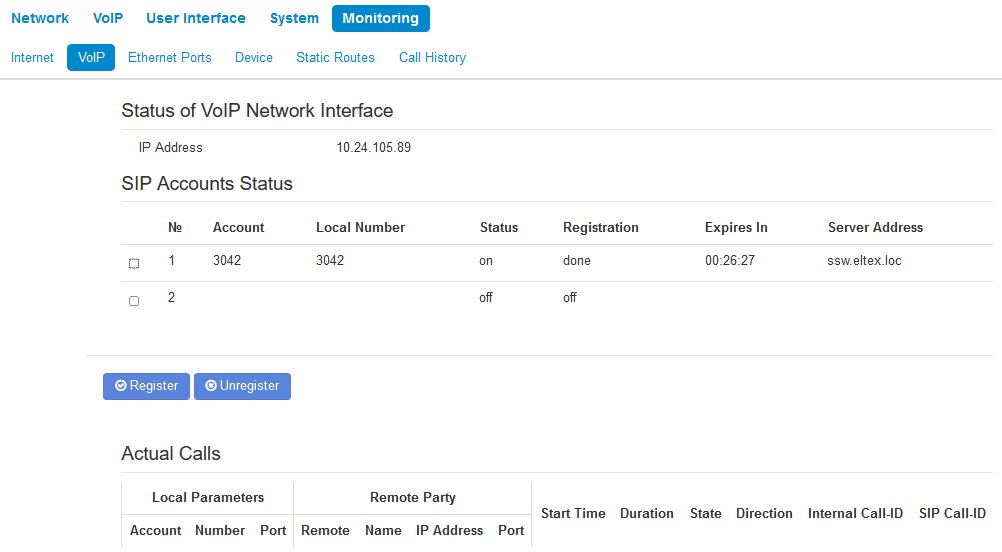Check the box for SIP account 1

[x=134, y=264]
